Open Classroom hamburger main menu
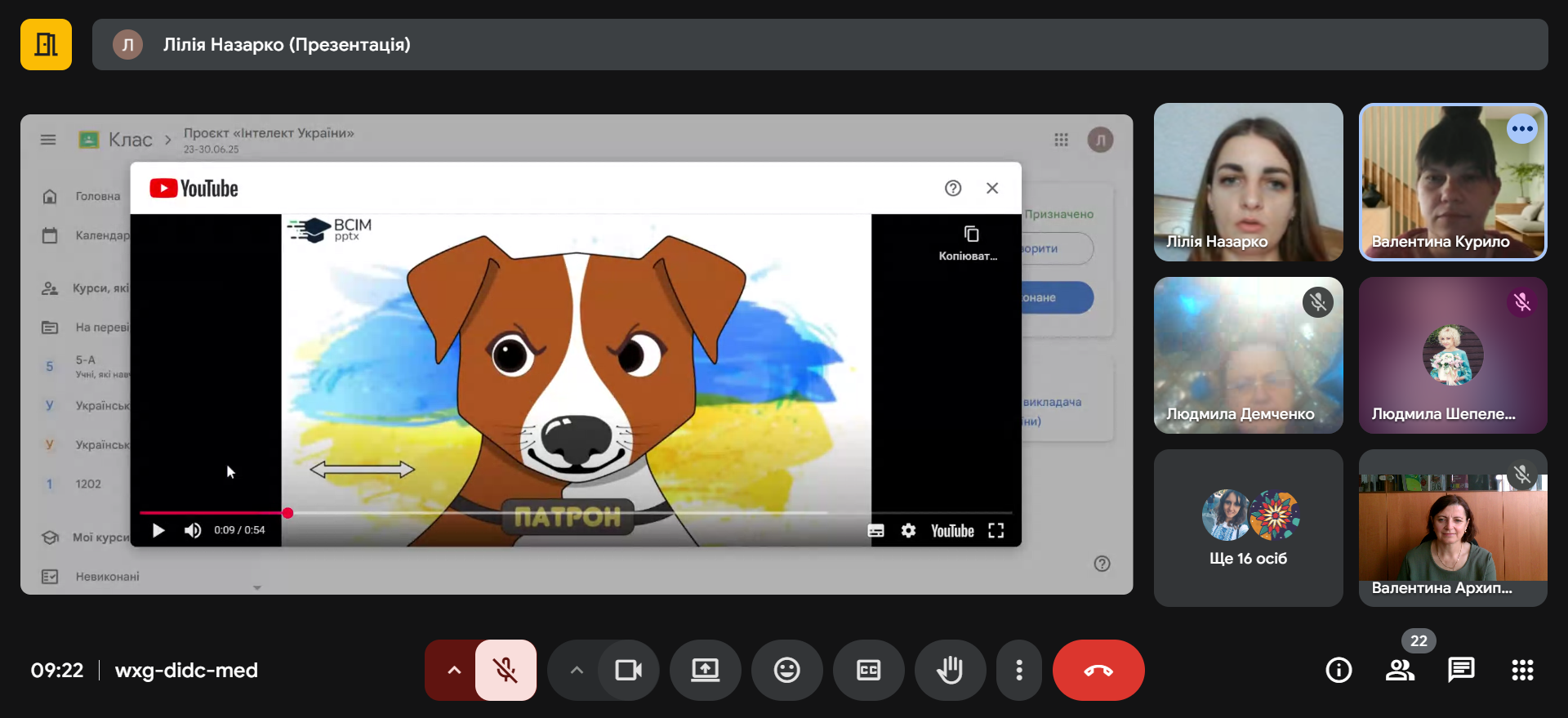1568x718 pixels. coord(48,140)
